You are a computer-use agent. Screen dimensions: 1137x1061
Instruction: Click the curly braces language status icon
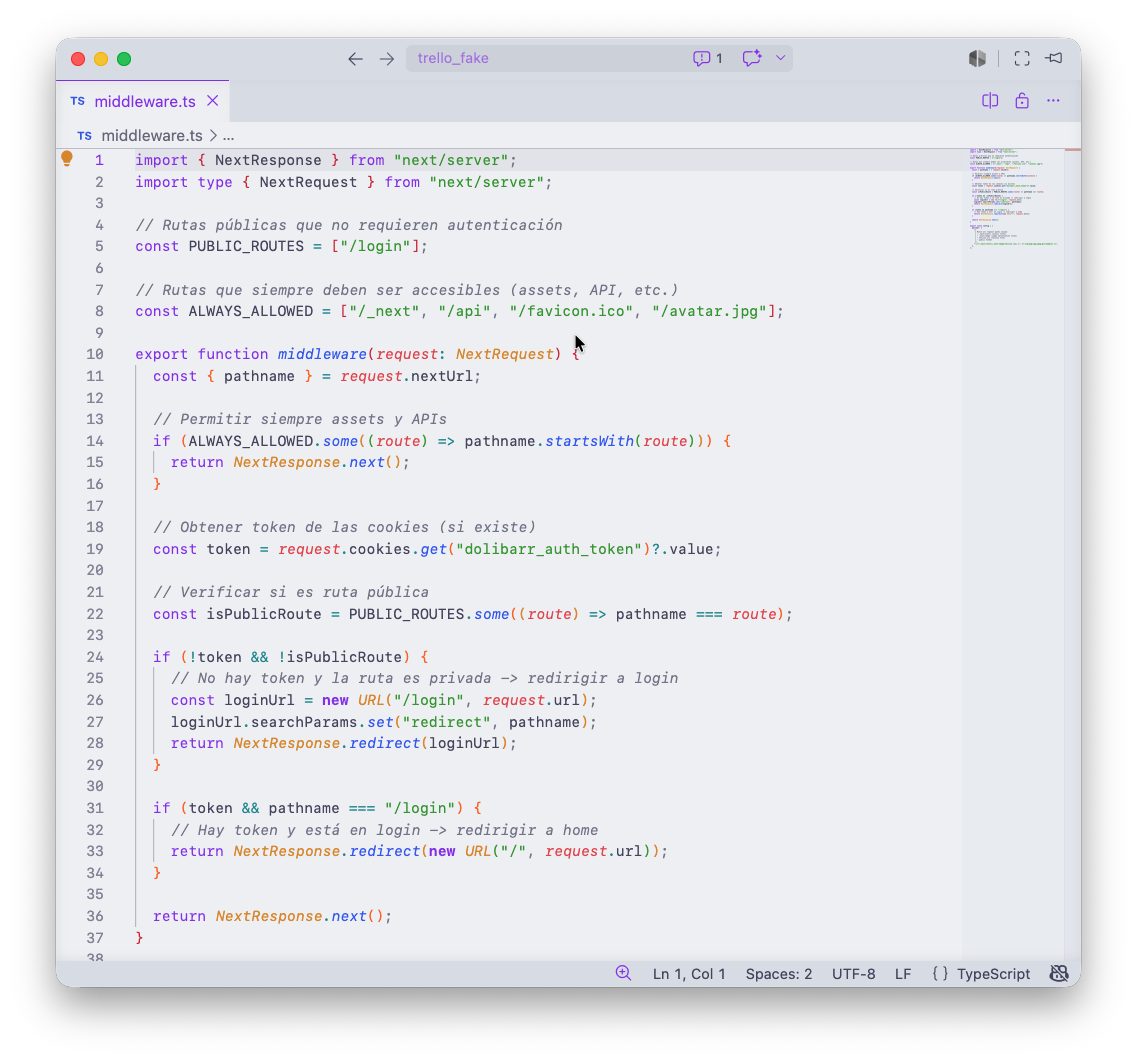[940, 974]
